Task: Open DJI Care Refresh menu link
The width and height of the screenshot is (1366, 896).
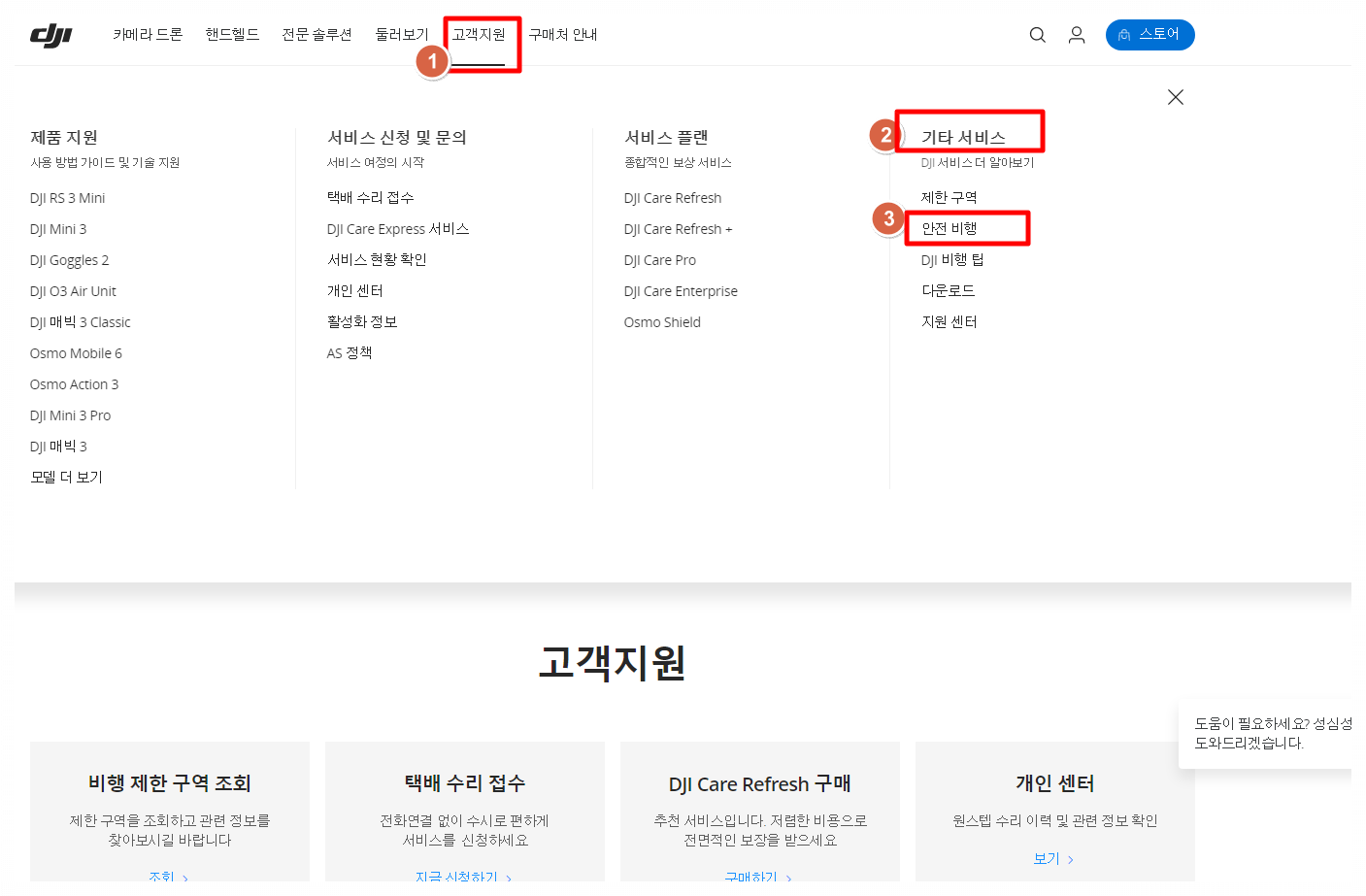Action: [673, 198]
